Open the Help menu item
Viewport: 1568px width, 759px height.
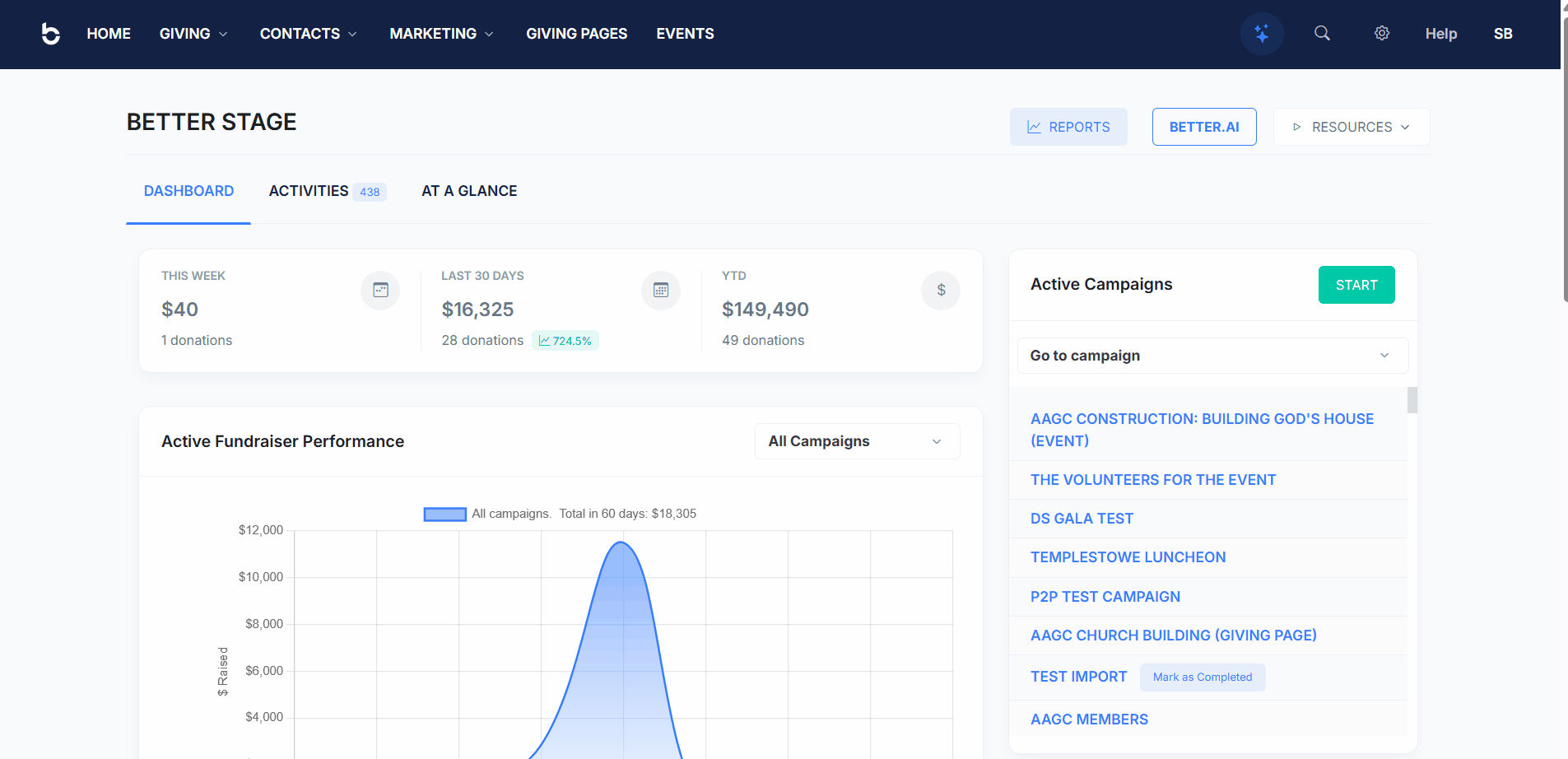click(1441, 34)
